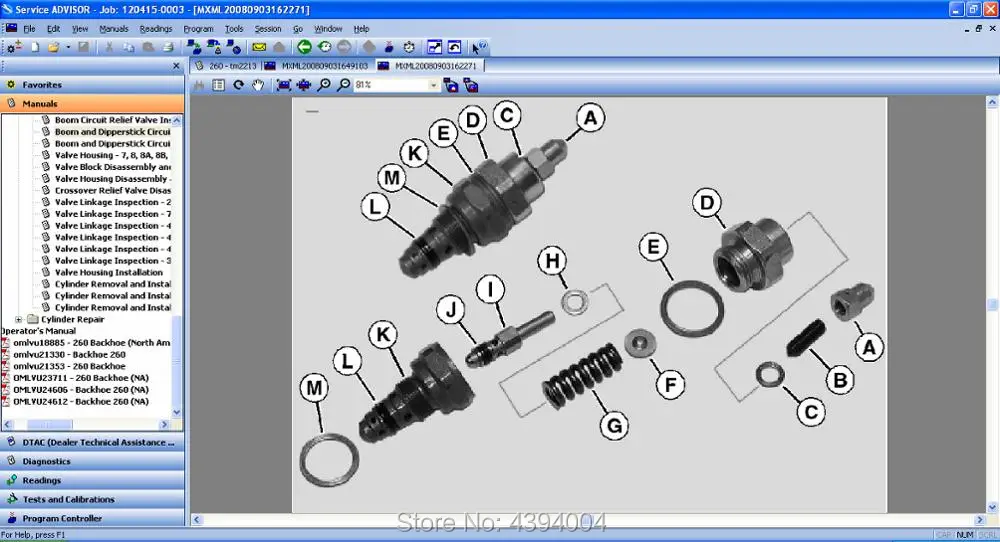
Task: Click the third computer globe connection icon
Action: pyautogui.click(x=234, y=47)
